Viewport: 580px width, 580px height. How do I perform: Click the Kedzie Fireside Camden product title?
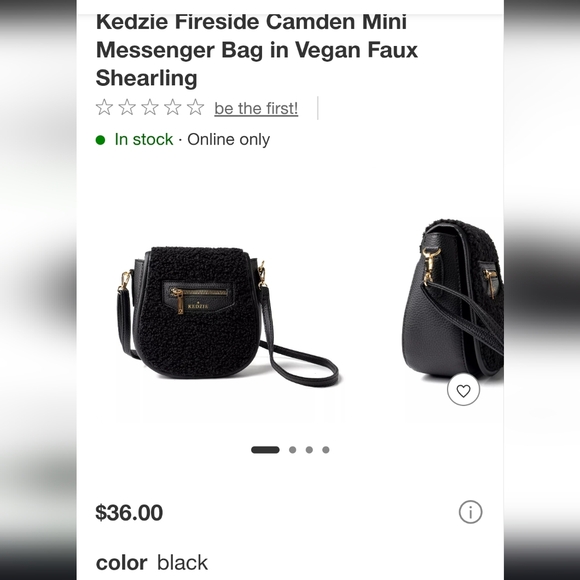(x=257, y=50)
